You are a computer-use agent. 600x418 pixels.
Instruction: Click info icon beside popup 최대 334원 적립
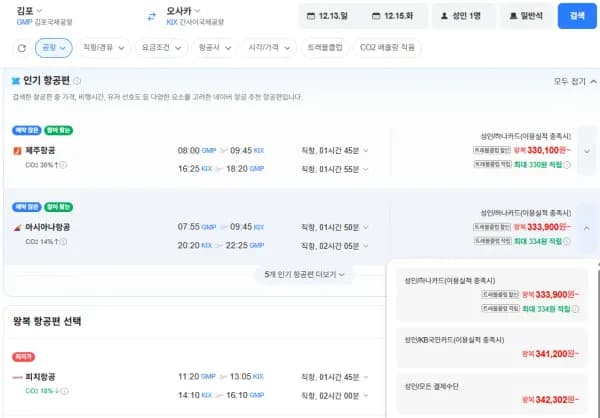575,309
